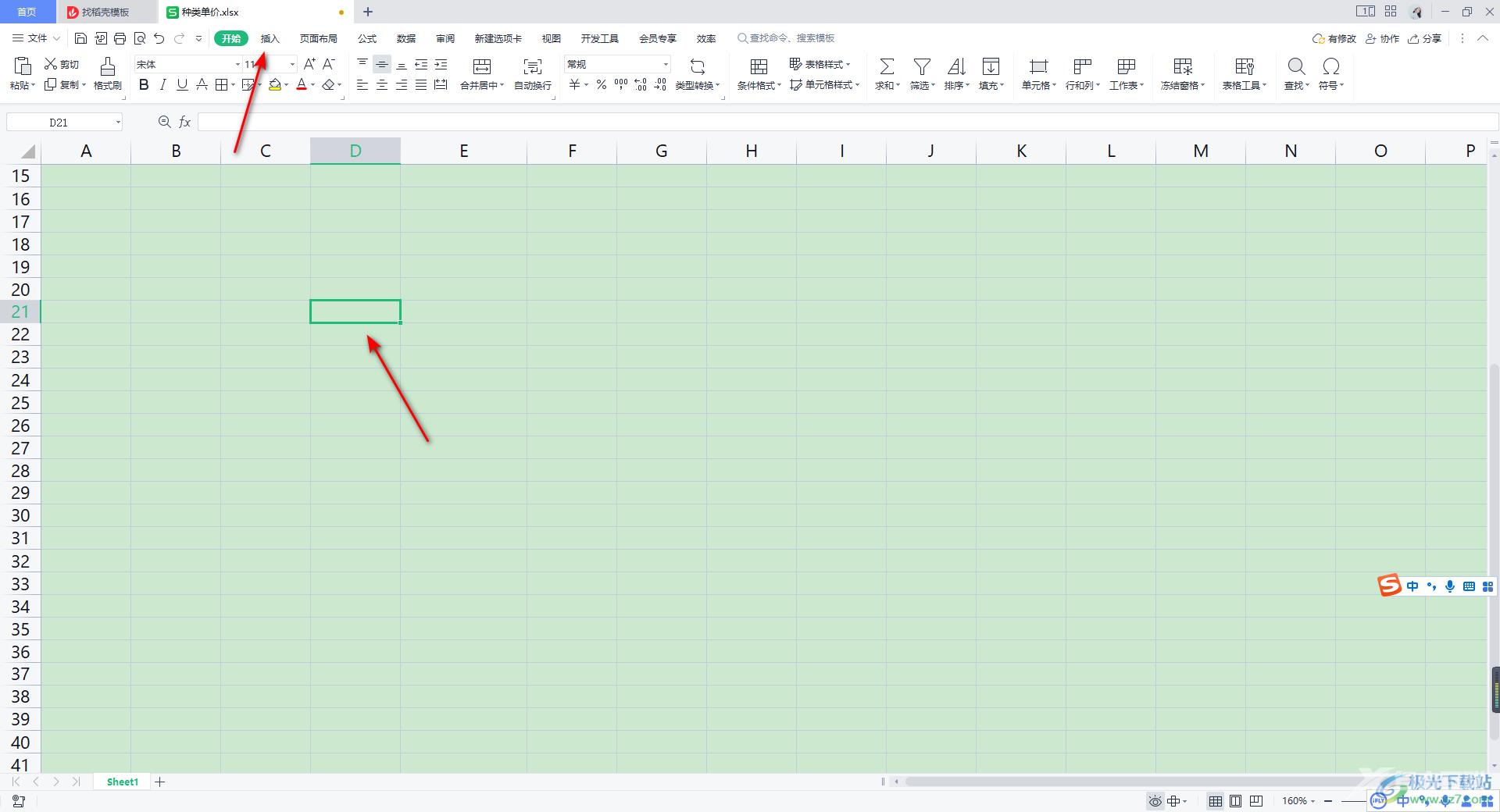Toggle left text alignment
This screenshot has height=812, width=1500.
(362, 84)
